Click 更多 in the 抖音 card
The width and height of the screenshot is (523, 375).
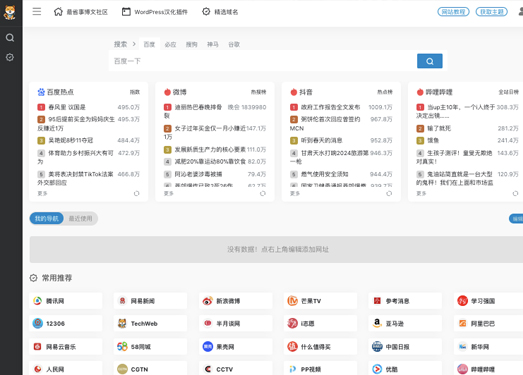coord(295,194)
